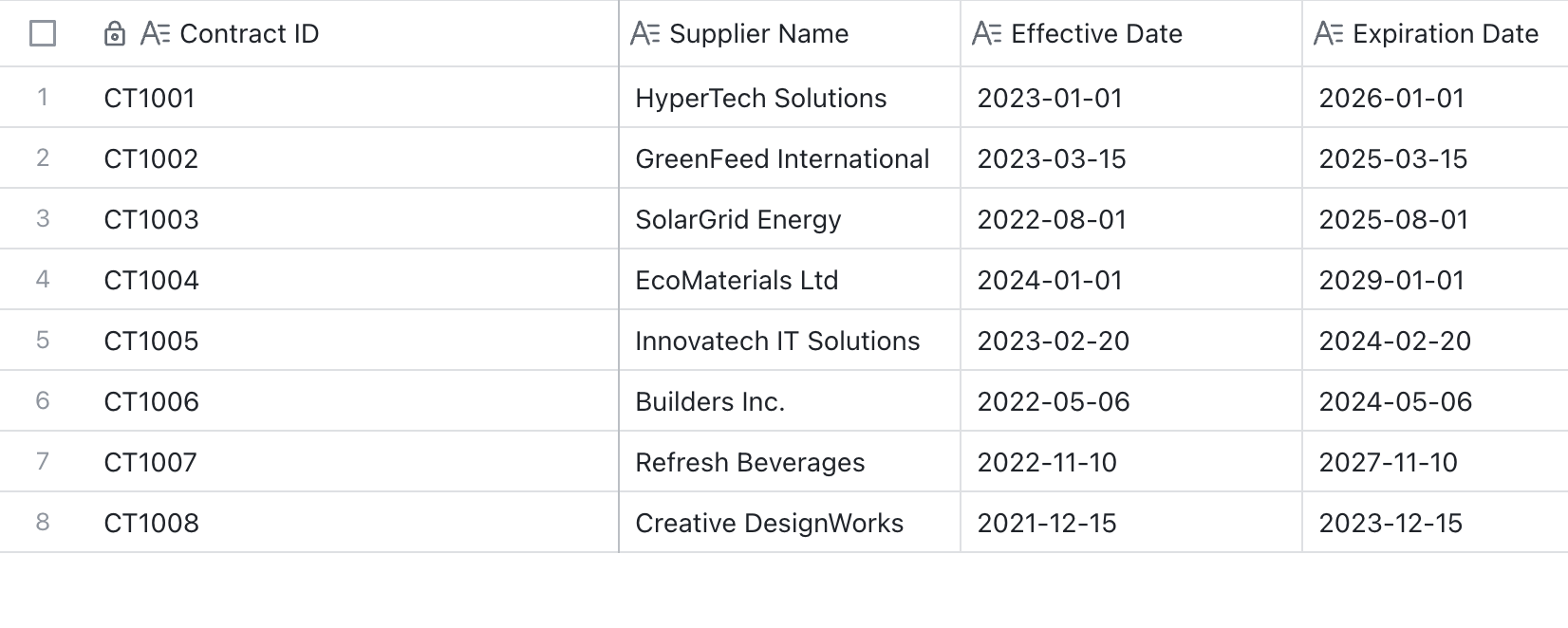Check the select-all rows checkbox

43,34
